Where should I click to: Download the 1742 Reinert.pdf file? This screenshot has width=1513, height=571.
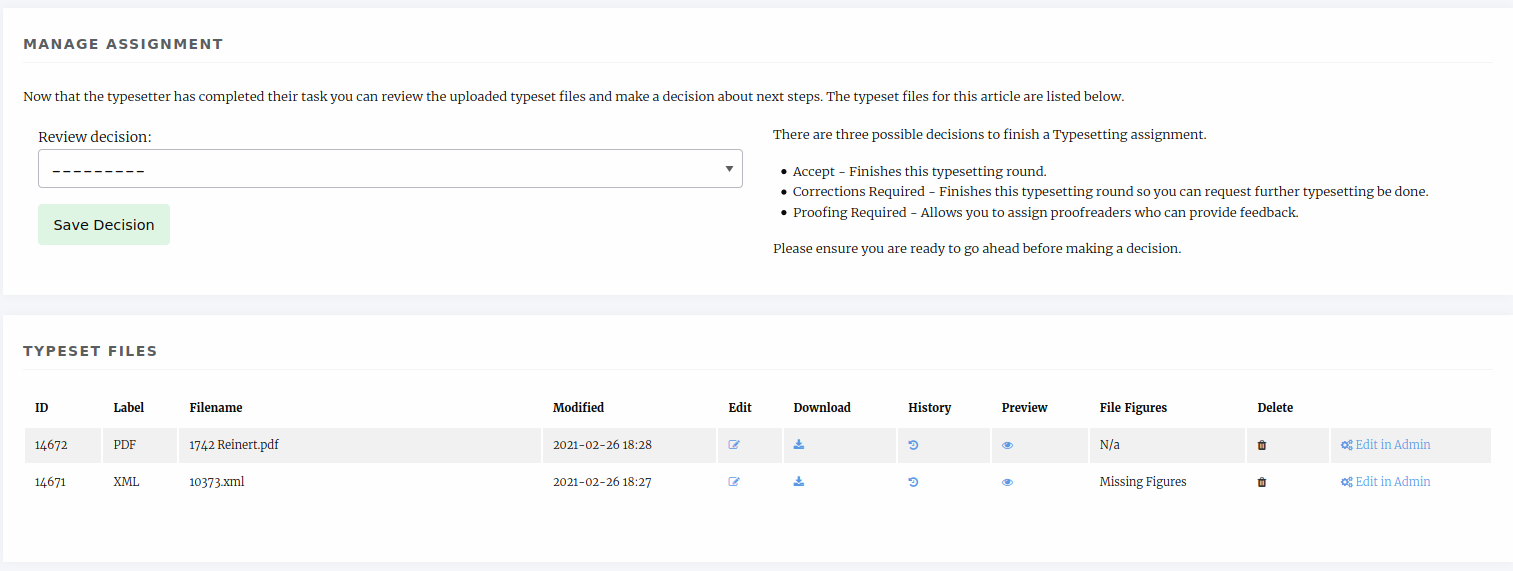(x=798, y=445)
